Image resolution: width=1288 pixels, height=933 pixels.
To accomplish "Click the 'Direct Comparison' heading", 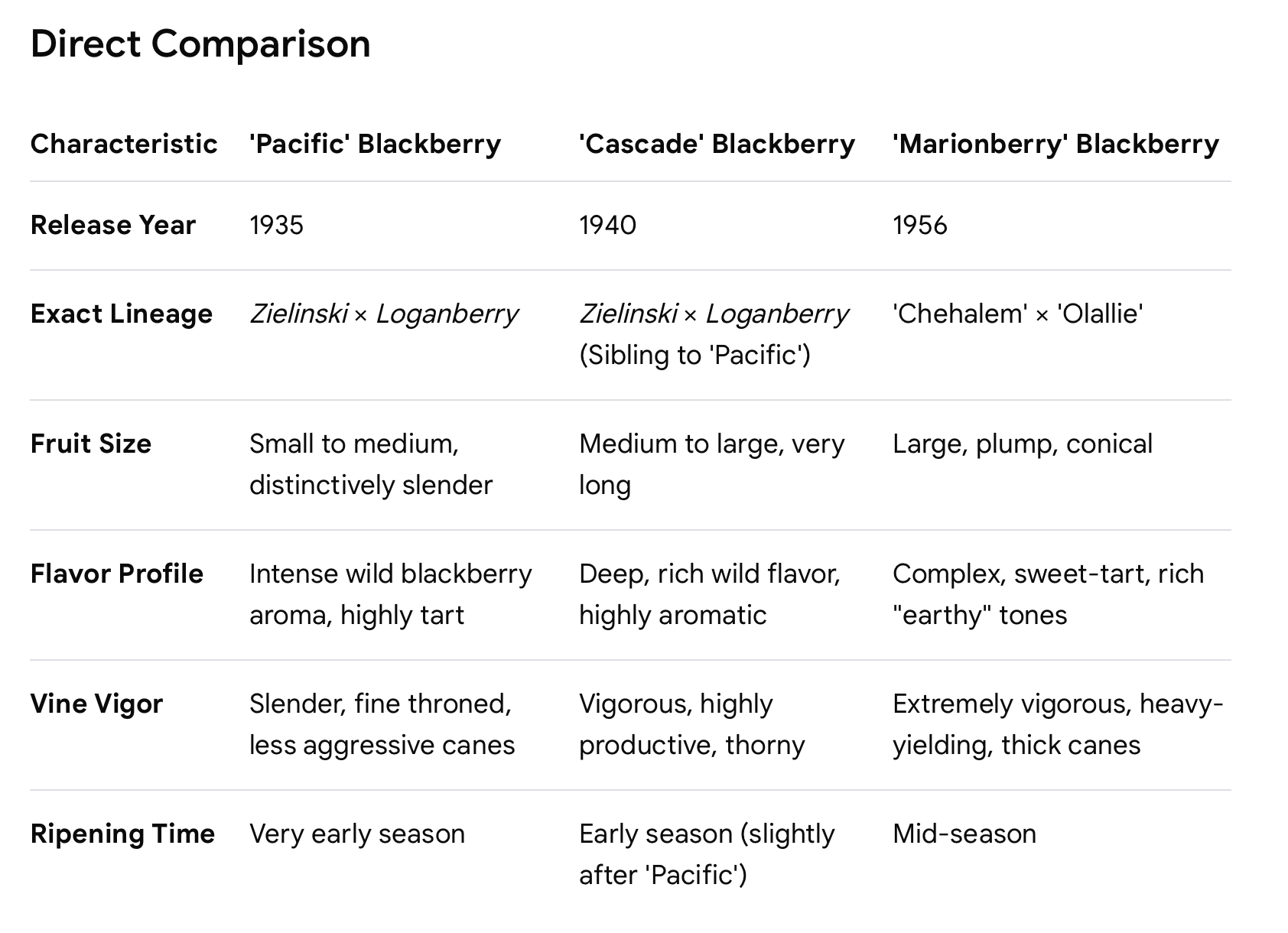I will pyautogui.click(x=200, y=44).
